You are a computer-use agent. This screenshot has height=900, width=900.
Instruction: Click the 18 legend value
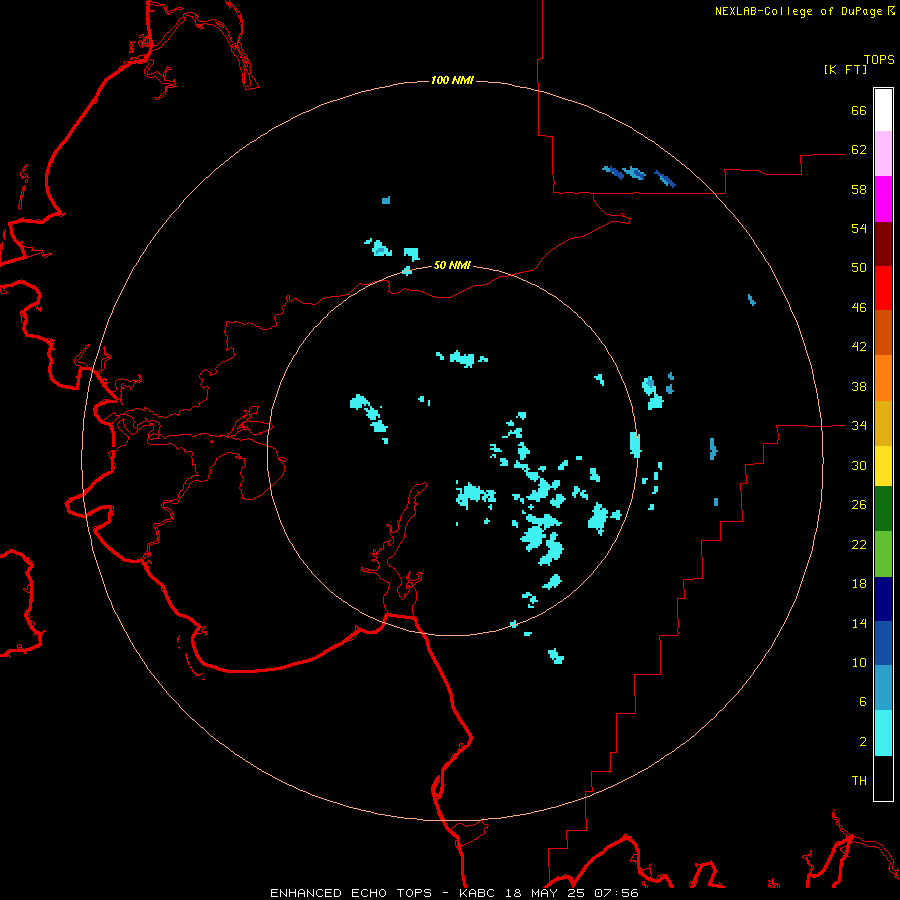point(859,583)
